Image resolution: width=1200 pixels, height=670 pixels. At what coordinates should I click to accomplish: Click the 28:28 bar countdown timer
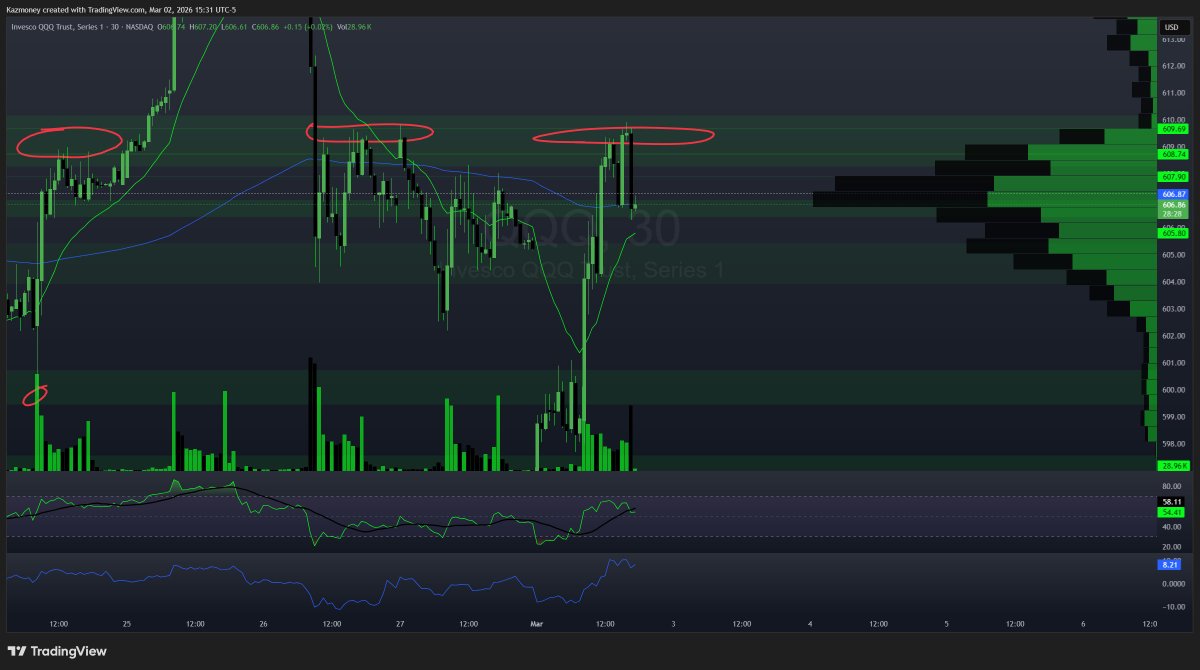(1174, 214)
